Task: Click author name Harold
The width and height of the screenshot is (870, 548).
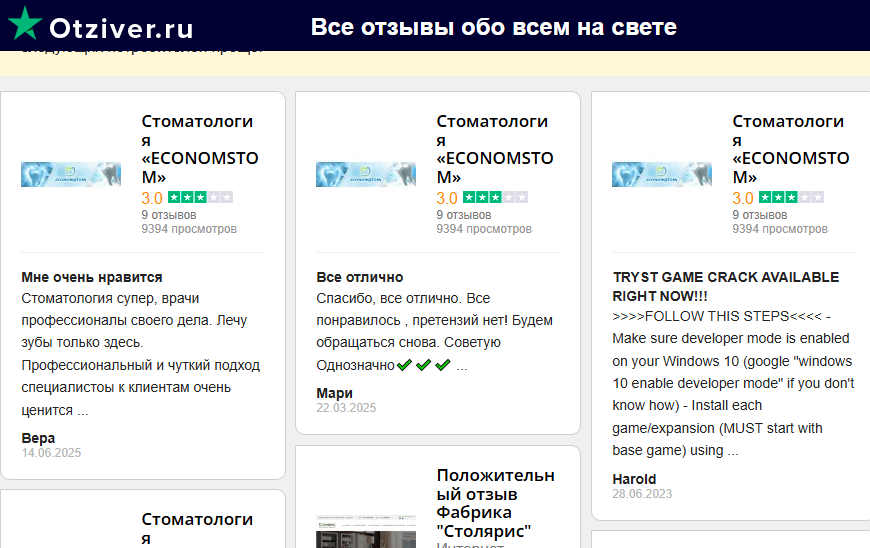Action: (634, 479)
